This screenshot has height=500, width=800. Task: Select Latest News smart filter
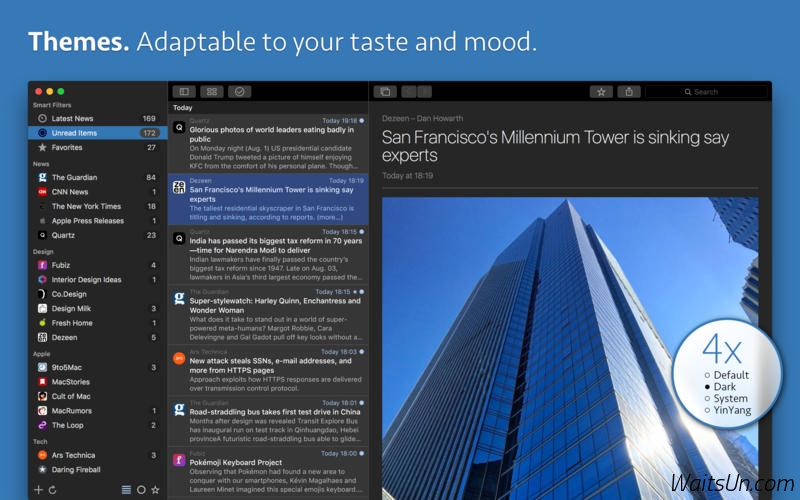pyautogui.click(x=73, y=118)
